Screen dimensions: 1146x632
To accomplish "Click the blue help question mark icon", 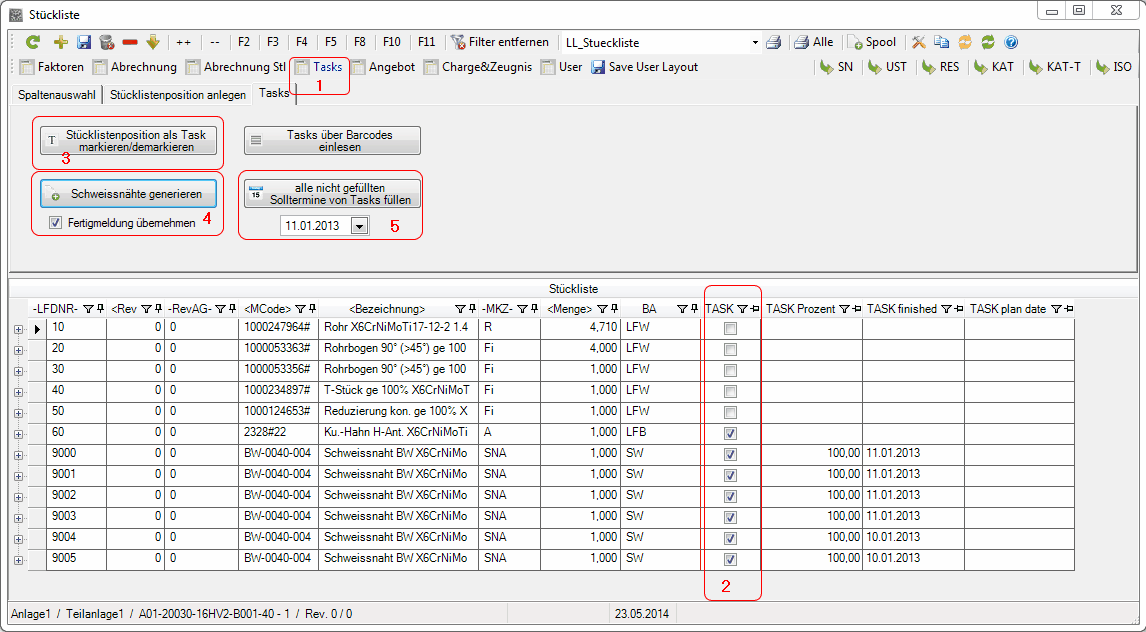I will pos(1011,43).
